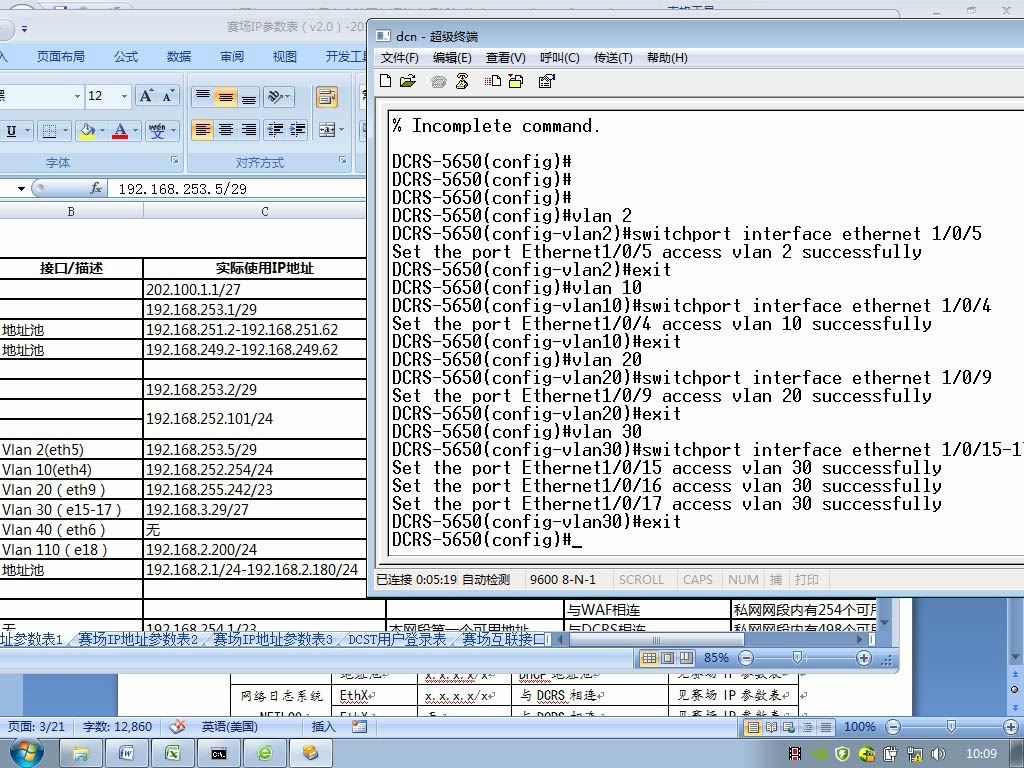1024x768 pixels.
Task: Click Open file icon in HyperTerminal toolbar
Action: (x=408, y=81)
